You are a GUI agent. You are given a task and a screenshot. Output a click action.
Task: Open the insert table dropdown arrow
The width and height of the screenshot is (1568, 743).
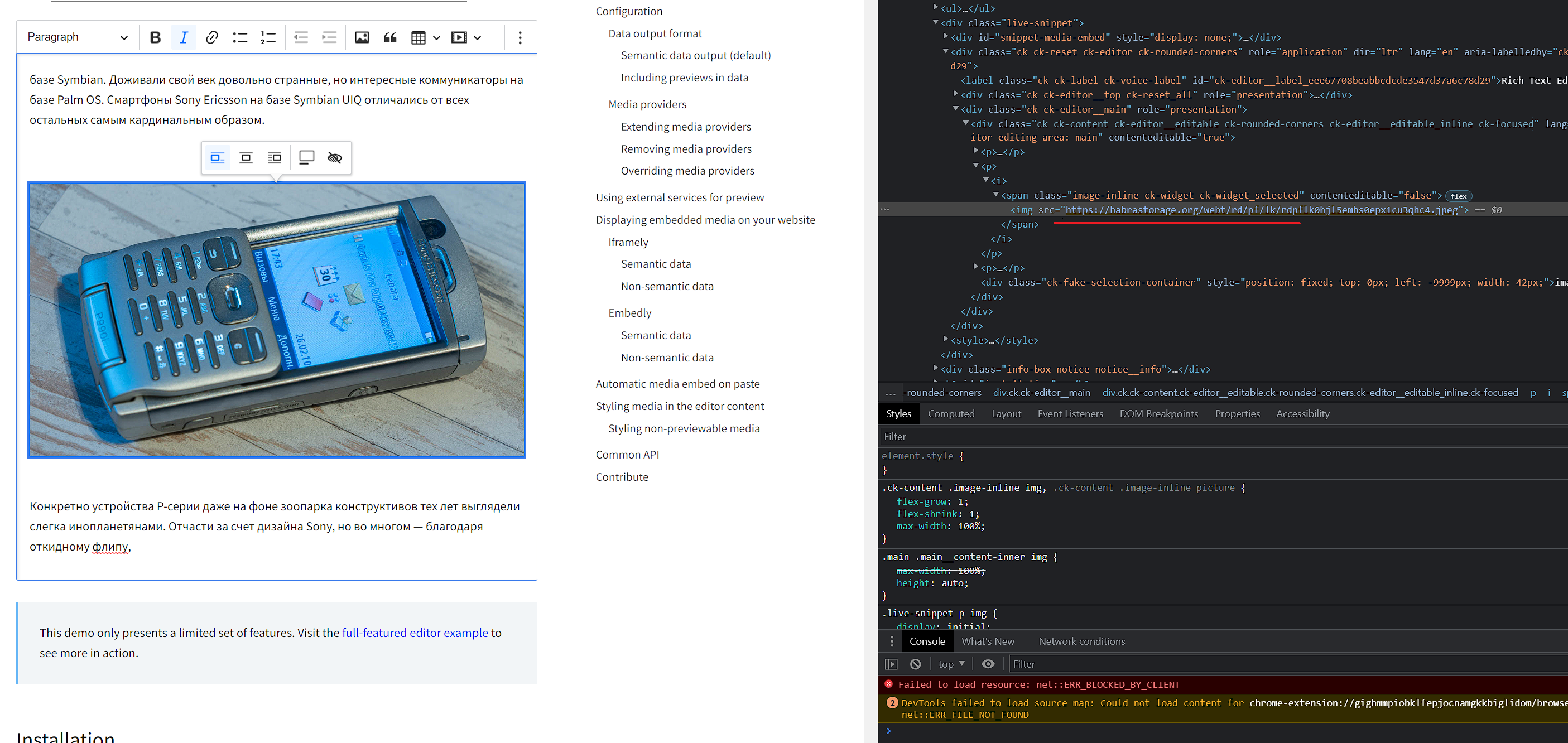[x=436, y=37]
